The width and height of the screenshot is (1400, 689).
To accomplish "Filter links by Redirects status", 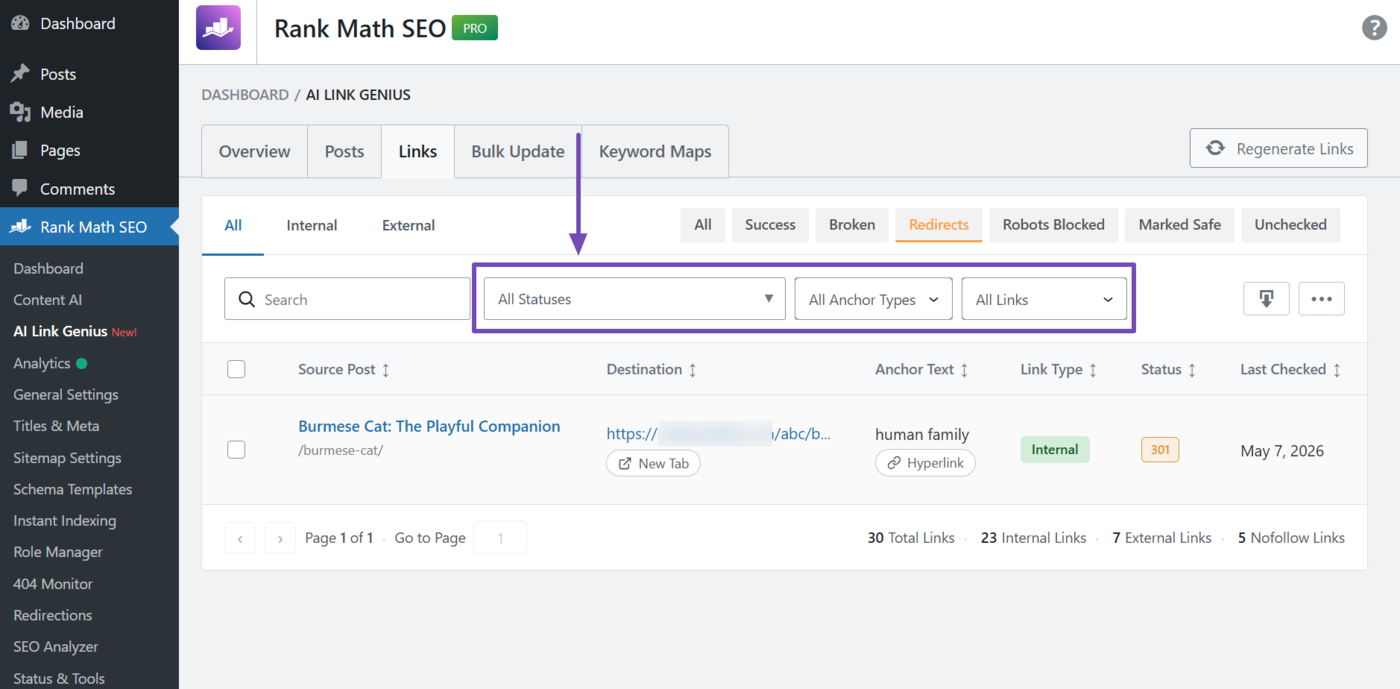I will click(939, 225).
